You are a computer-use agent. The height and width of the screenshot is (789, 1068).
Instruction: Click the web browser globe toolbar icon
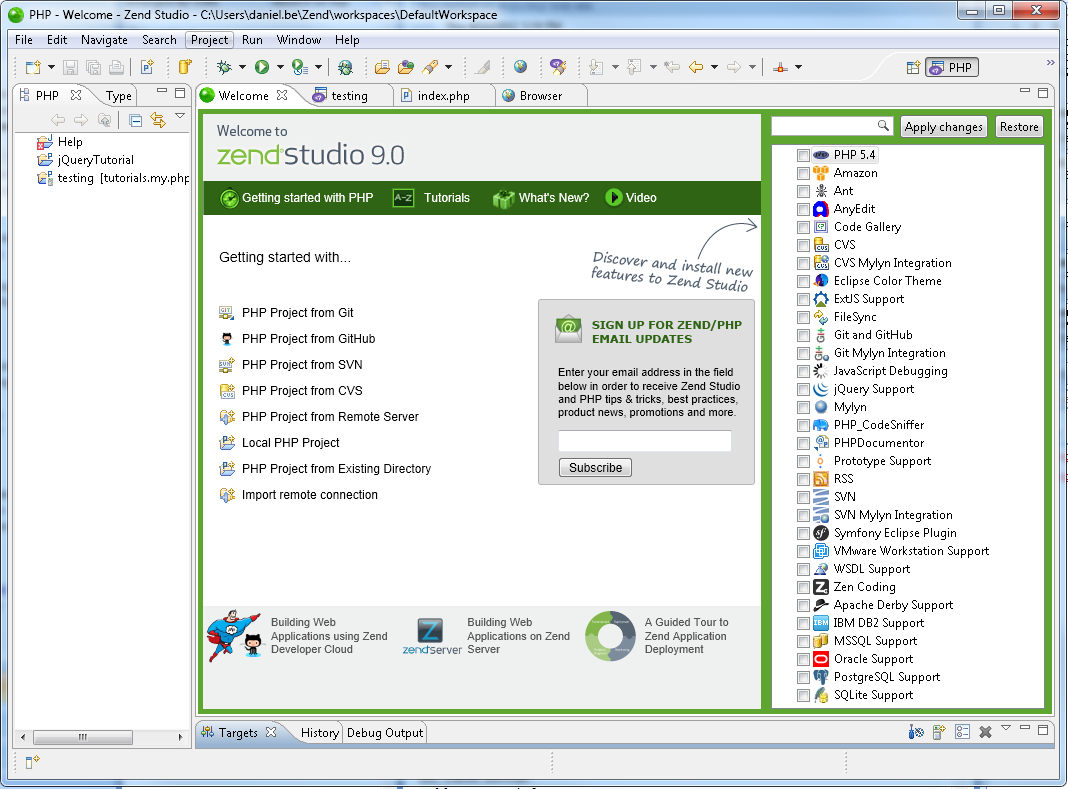point(520,67)
